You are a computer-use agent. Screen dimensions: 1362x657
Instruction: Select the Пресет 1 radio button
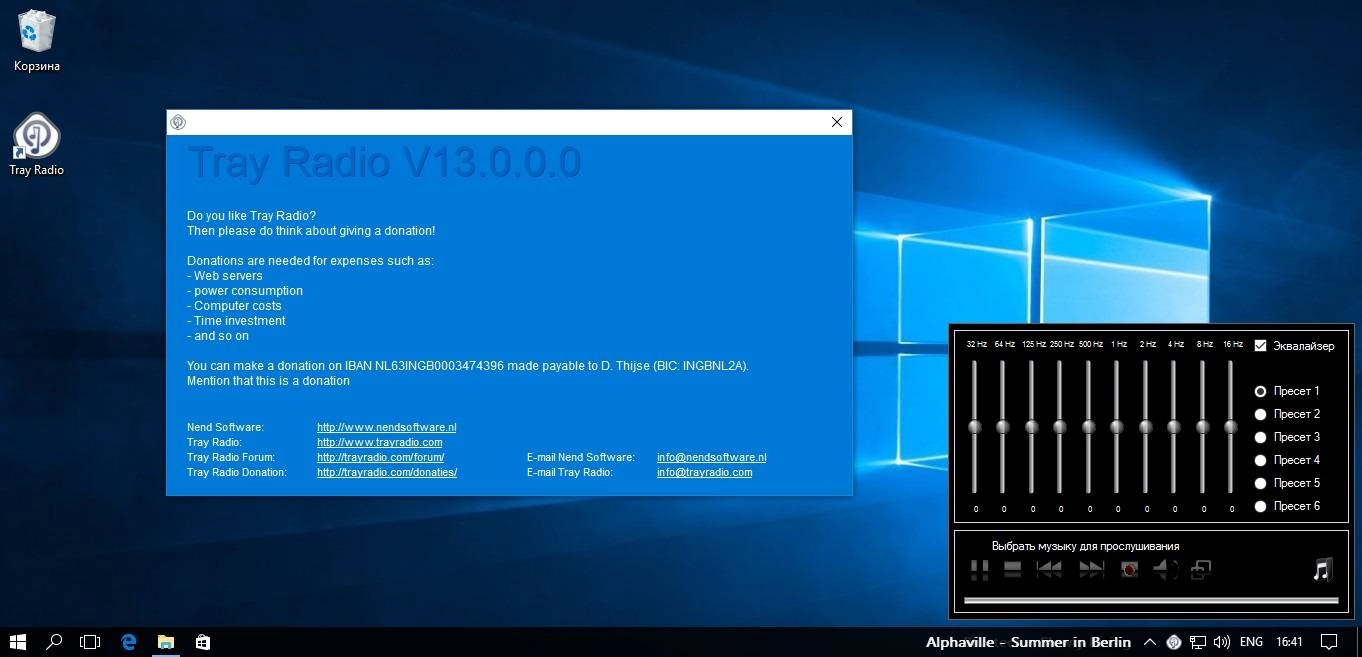click(1261, 391)
